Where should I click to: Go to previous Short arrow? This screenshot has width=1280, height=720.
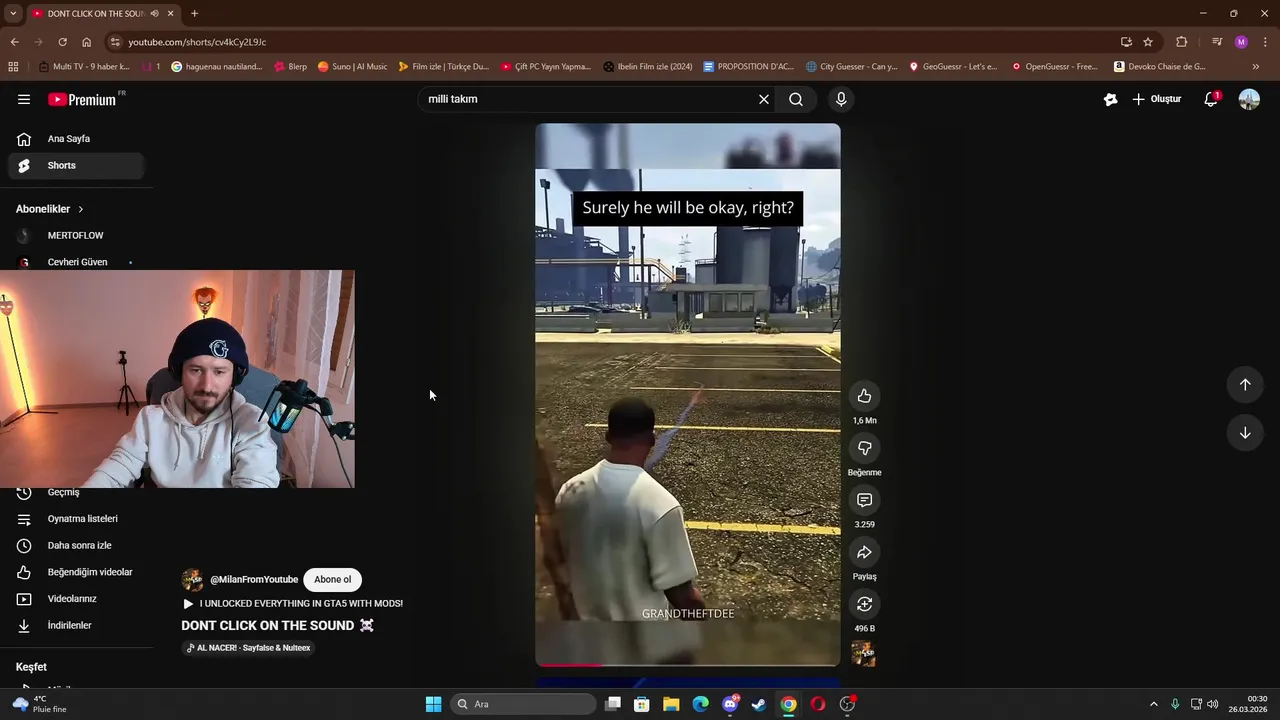pyautogui.click(x=1245, y=384)
